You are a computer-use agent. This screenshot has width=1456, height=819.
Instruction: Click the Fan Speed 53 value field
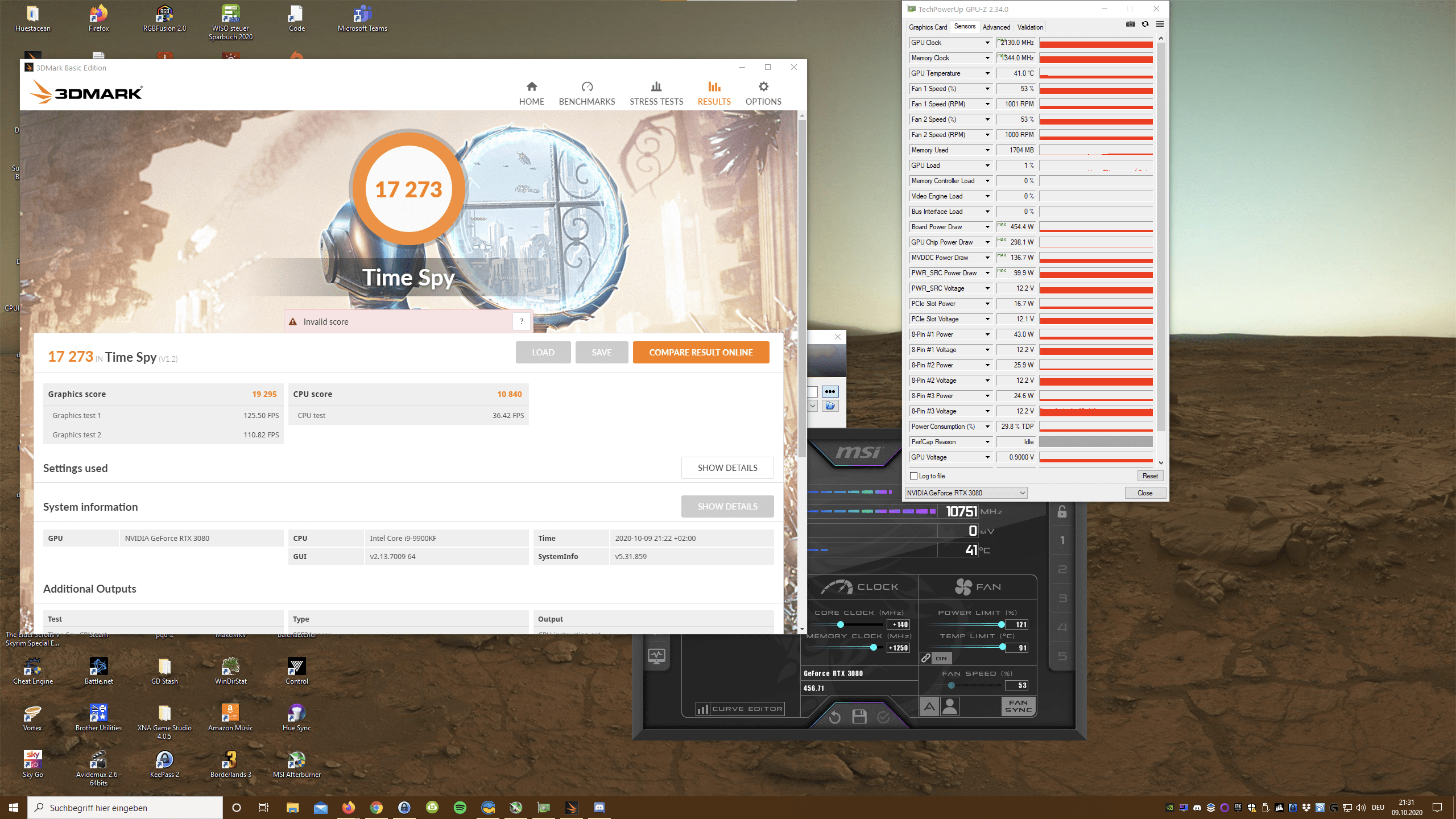click(1017, 685)
